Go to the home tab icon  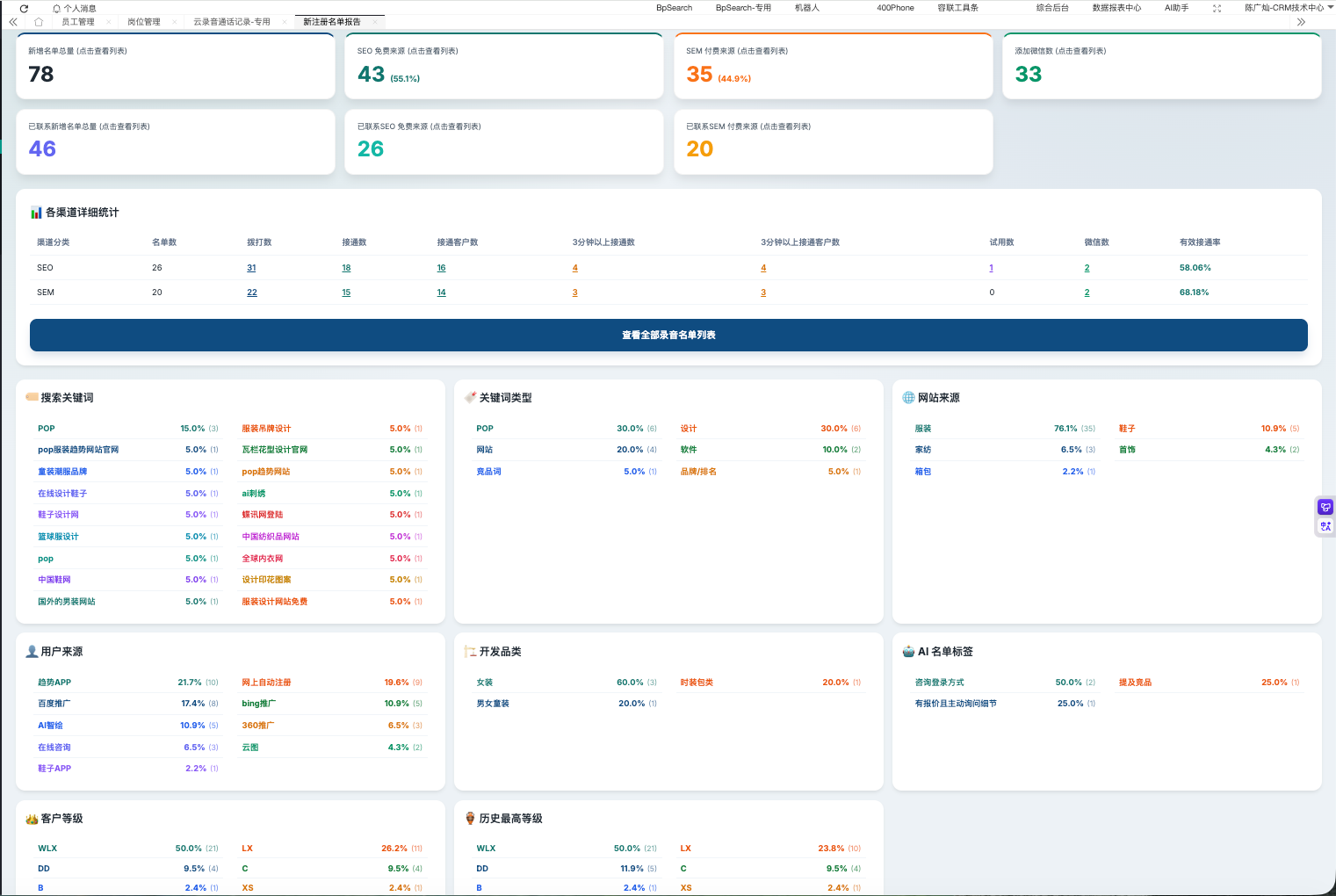click(x=39, y=22)
